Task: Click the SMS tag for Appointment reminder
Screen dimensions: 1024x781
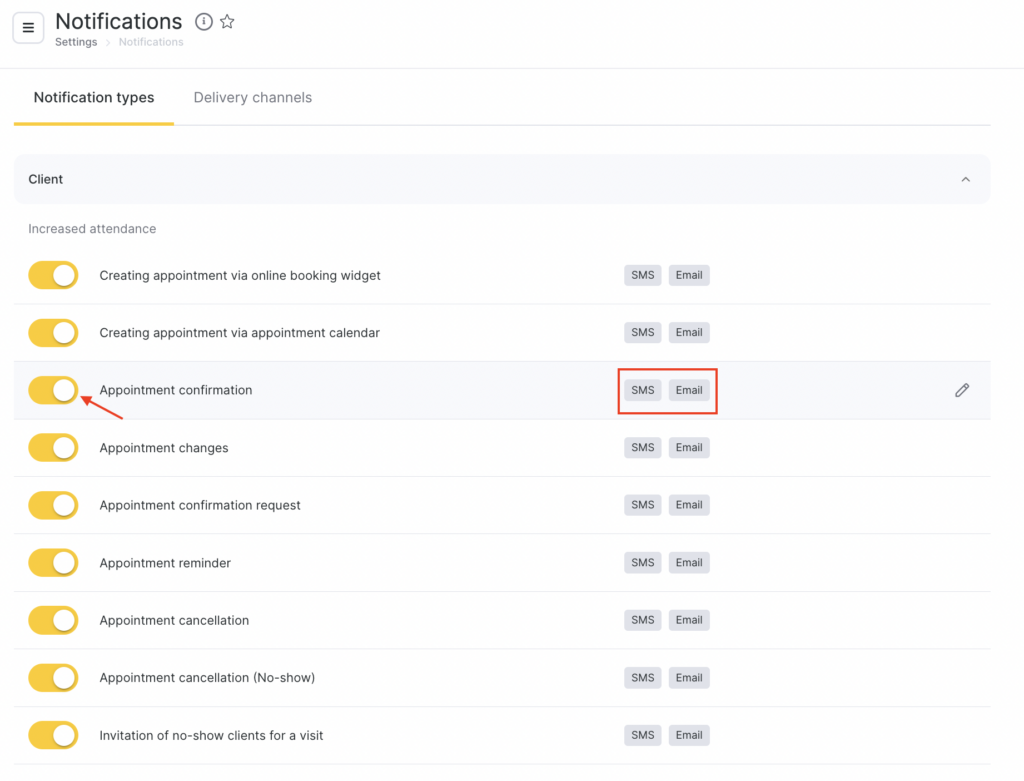Action: tap(643, 563)
